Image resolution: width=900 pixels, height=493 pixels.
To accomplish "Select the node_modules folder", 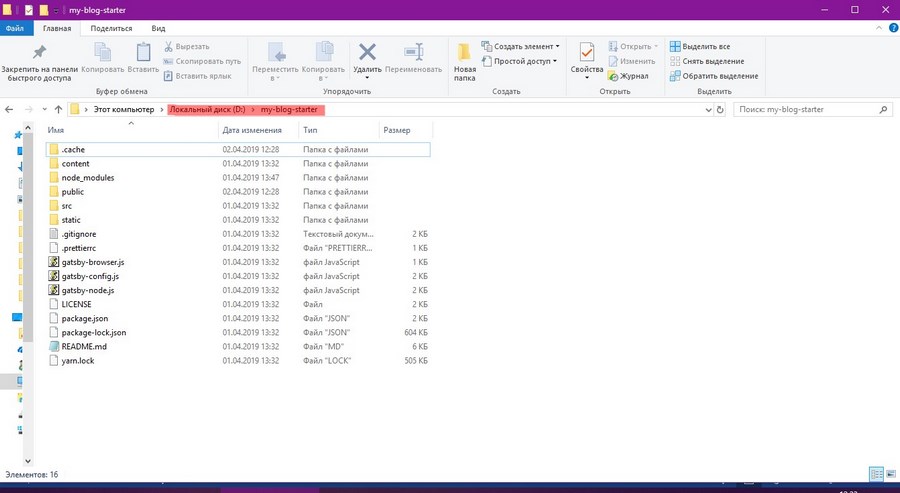I will (238, 177).
